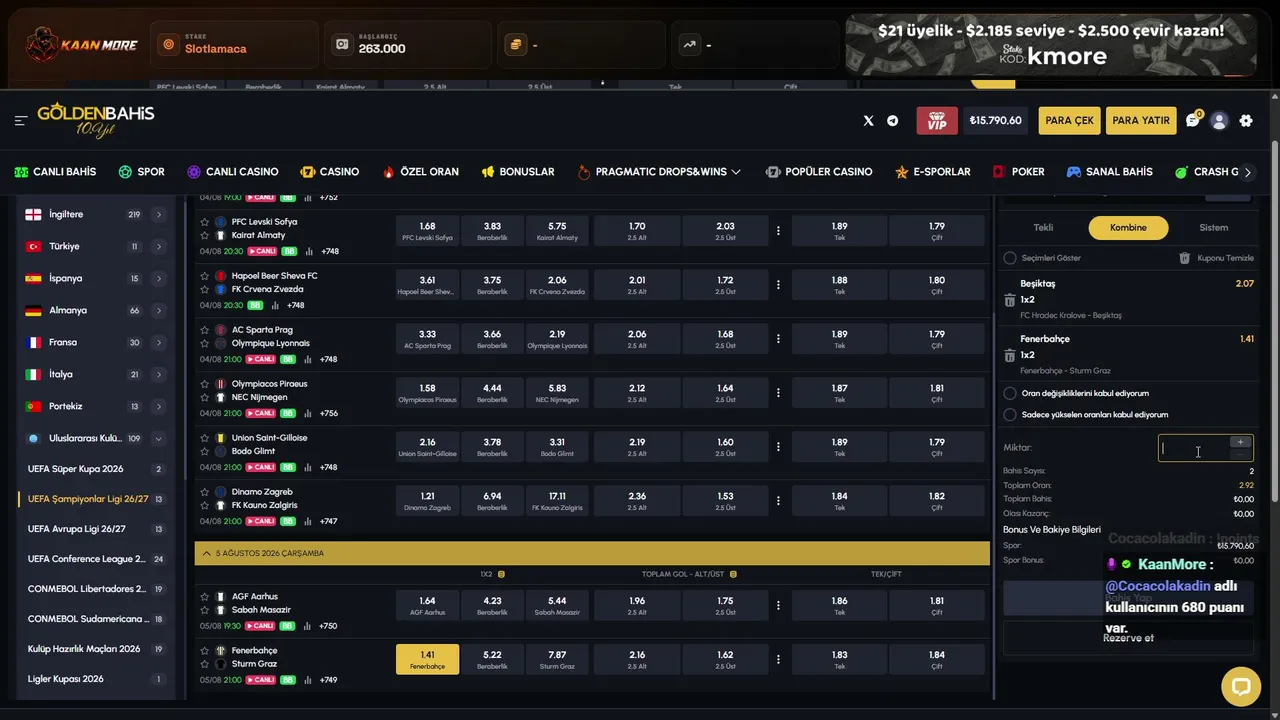Favorite PFC Levski Sofya with star
Viewport: 1280px width, 720px height.
click(x=205, y=222)
